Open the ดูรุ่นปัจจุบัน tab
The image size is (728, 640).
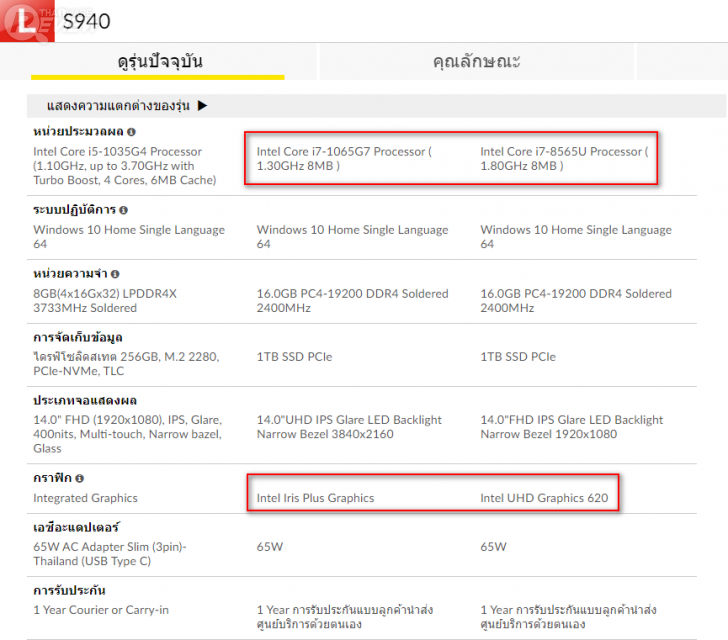click(x=158, y=62)
